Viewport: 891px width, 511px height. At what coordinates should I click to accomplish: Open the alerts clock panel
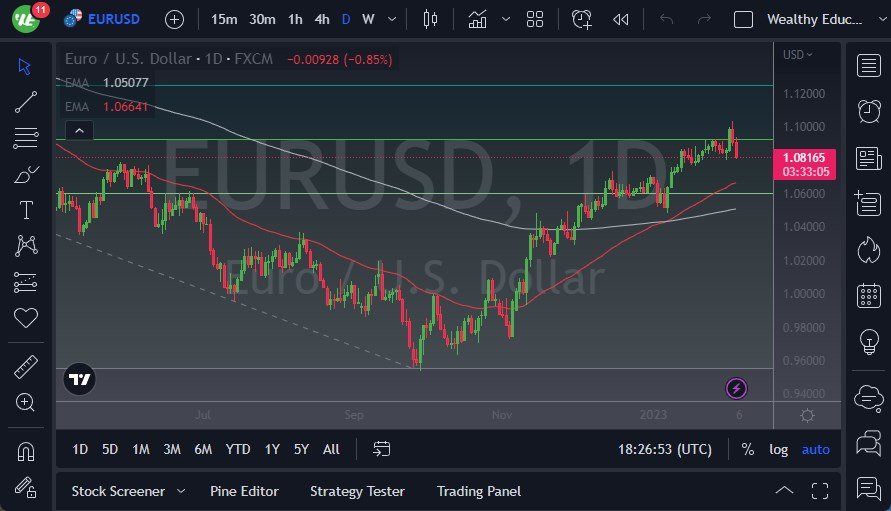click(869, 112)
